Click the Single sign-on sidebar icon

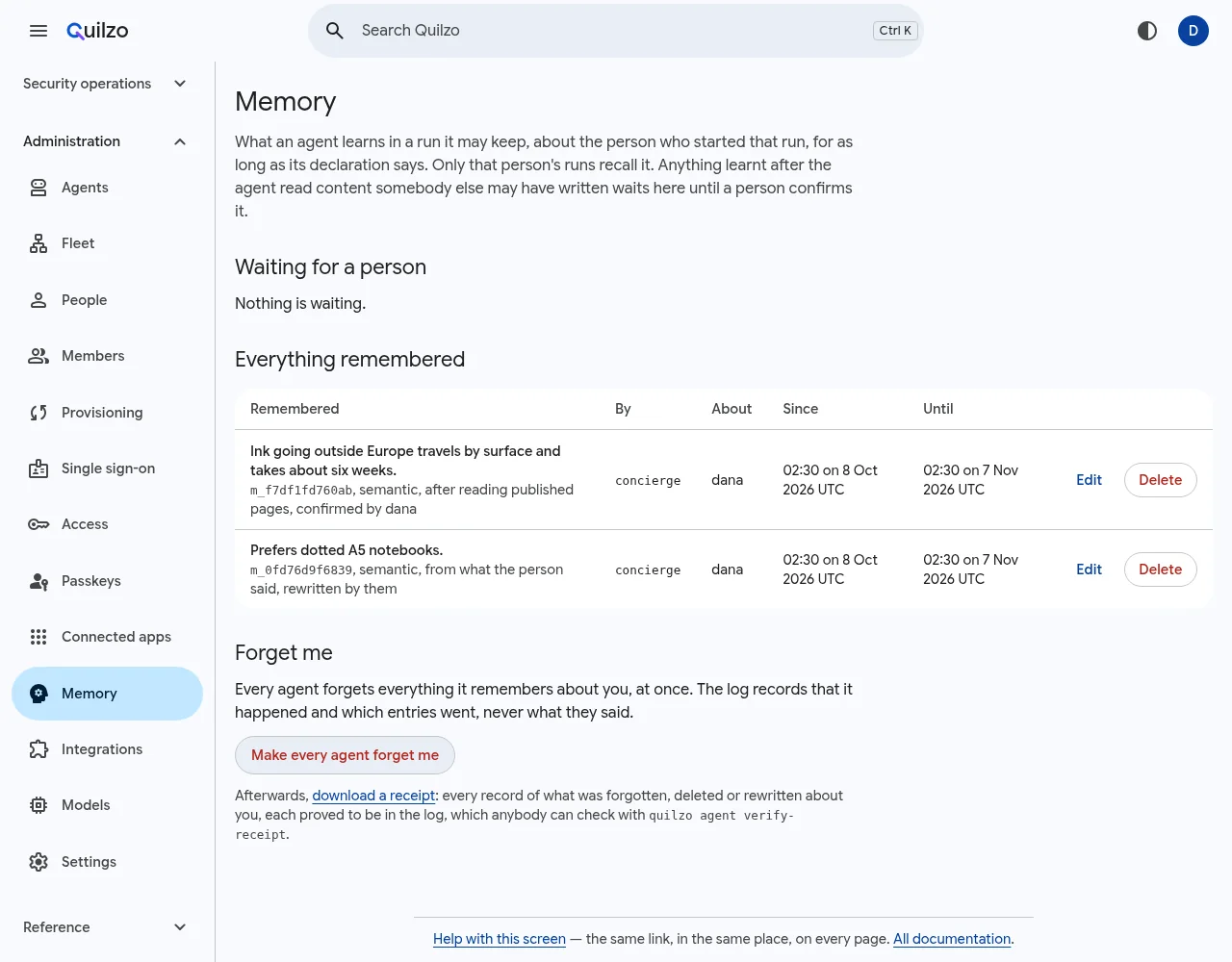(38, 468)
